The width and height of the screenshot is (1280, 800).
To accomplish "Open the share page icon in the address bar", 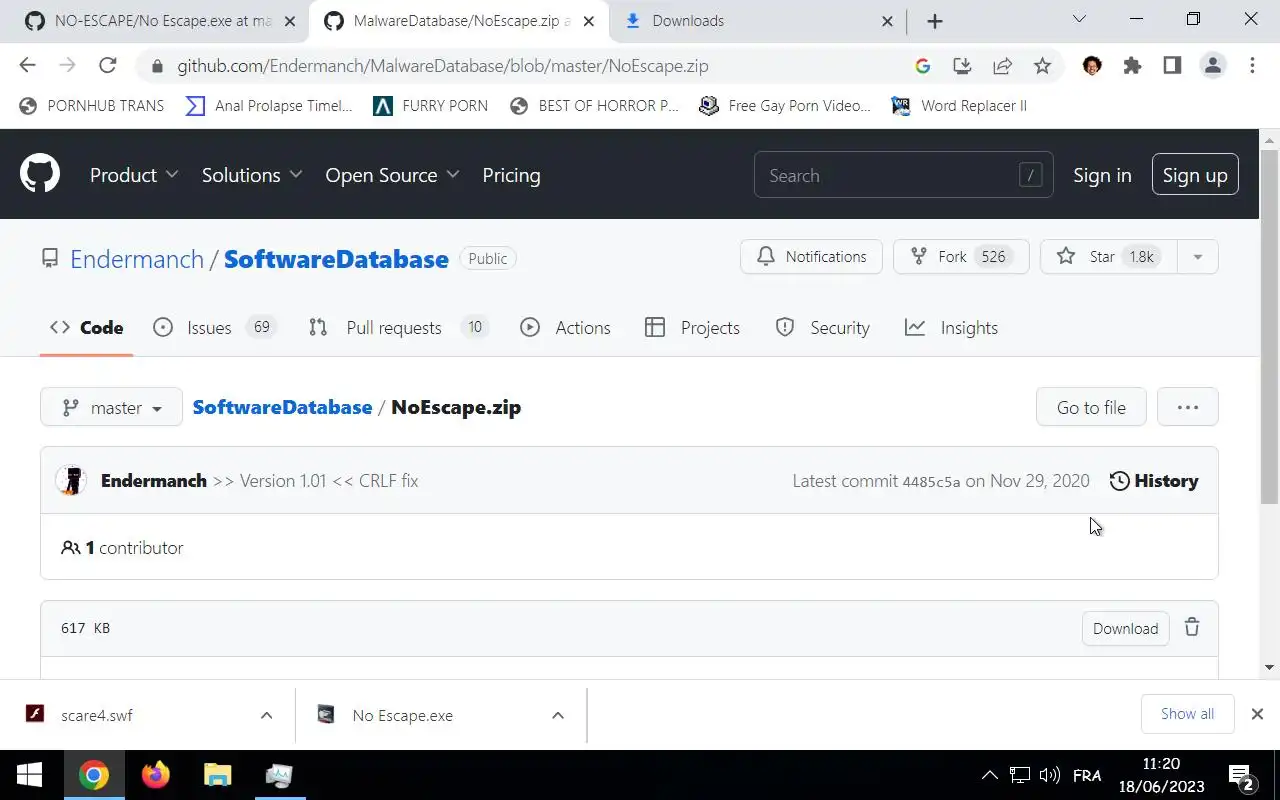I will click(1002, 65).
